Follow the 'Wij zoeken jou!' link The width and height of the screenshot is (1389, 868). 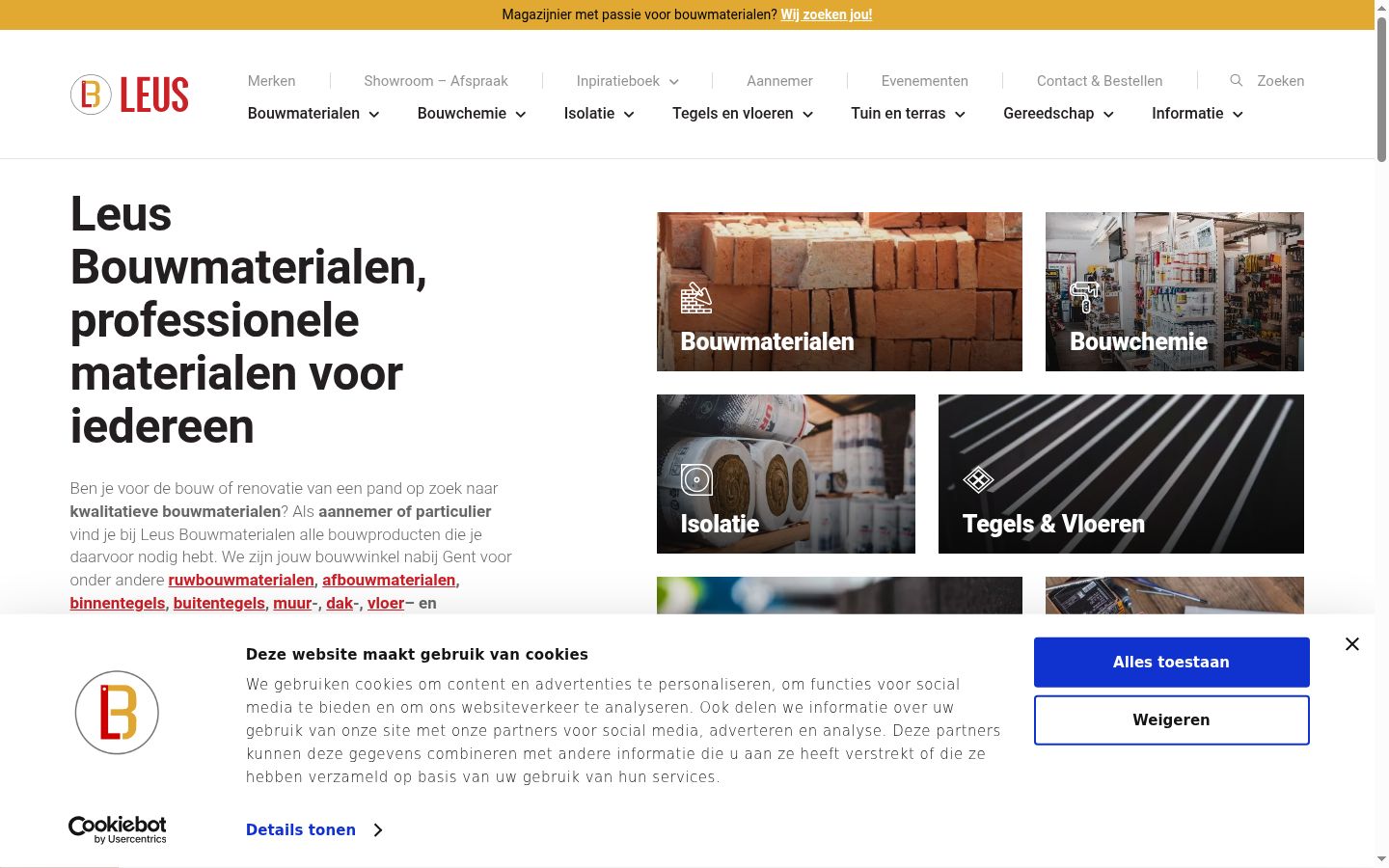pyautogui.click(x=827, y=14)
